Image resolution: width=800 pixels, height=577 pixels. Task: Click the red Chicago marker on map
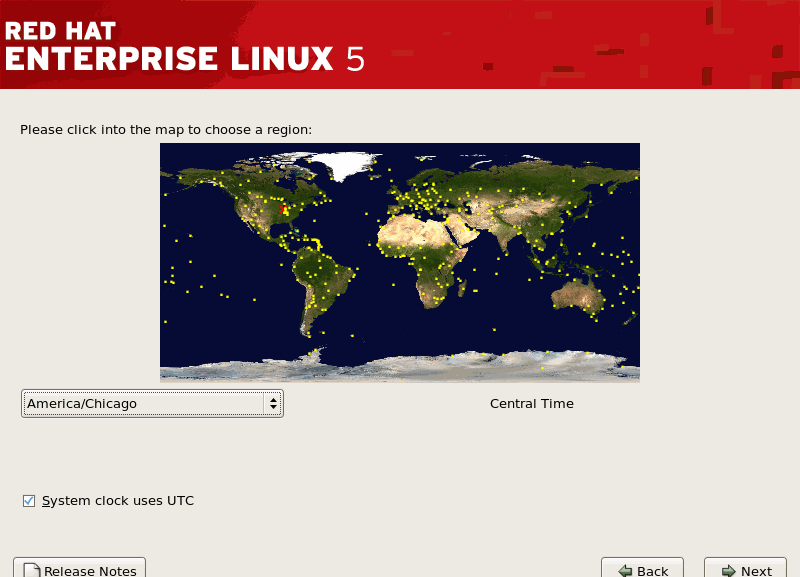pyautogui.click(x=284, y=210)
